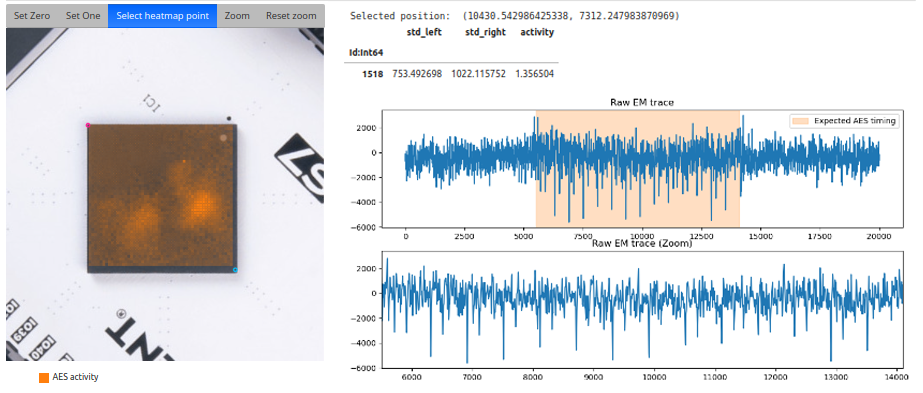Click the cyan marker at chip corner
This screenshot has height=393, width=923.
point(235,270)
